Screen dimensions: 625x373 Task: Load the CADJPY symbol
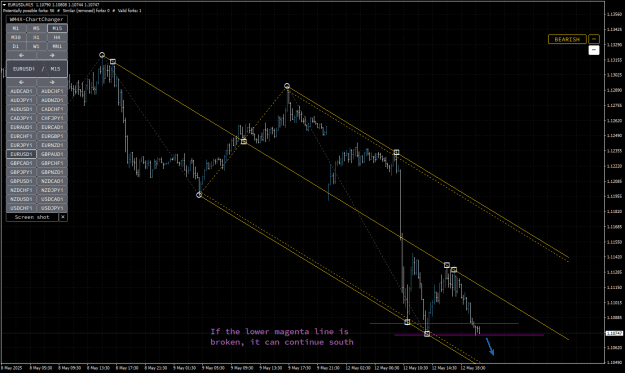22,118
